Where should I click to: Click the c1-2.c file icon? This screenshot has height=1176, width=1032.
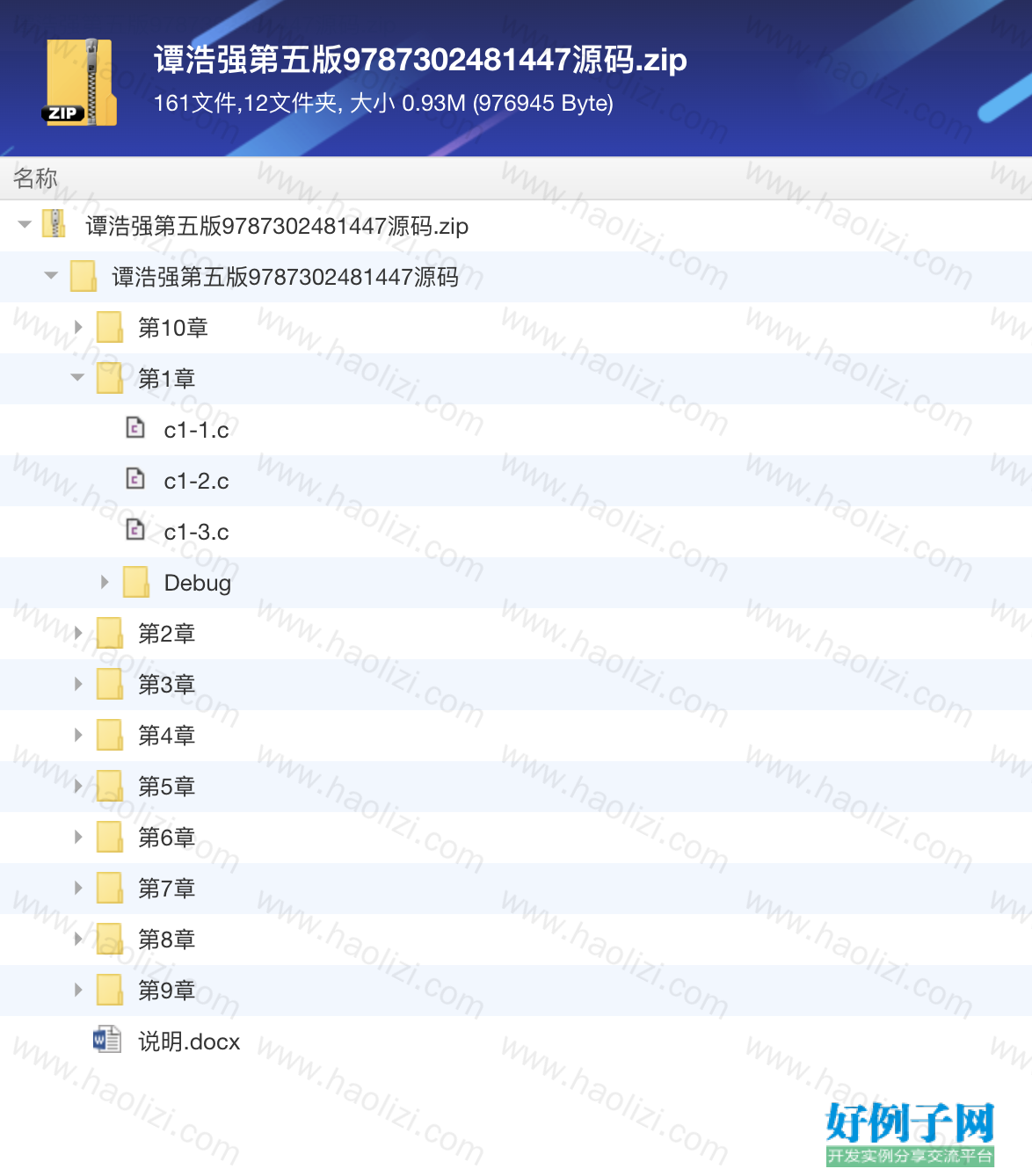tap(135, 479)
